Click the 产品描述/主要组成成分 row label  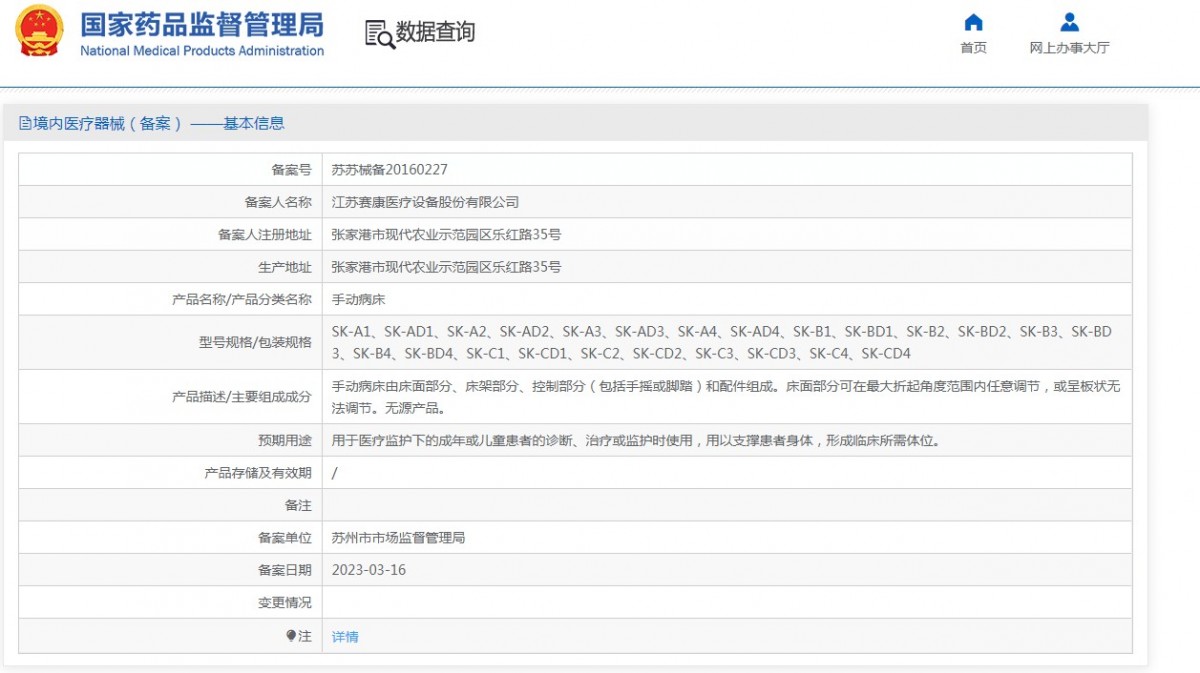pos(242,397)
